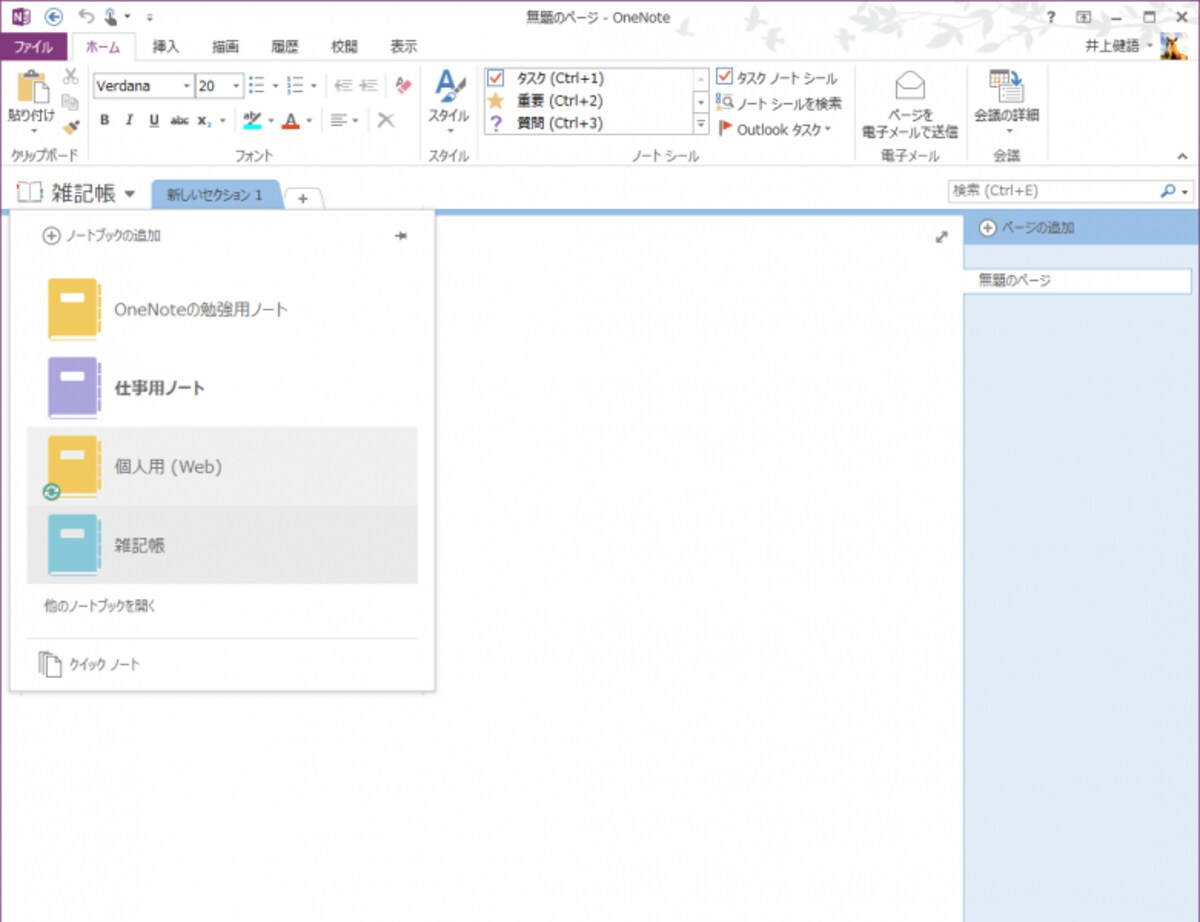Apply italic formatting
The width and height of the screenshot is (1200, 922).
tap(129, 120)
